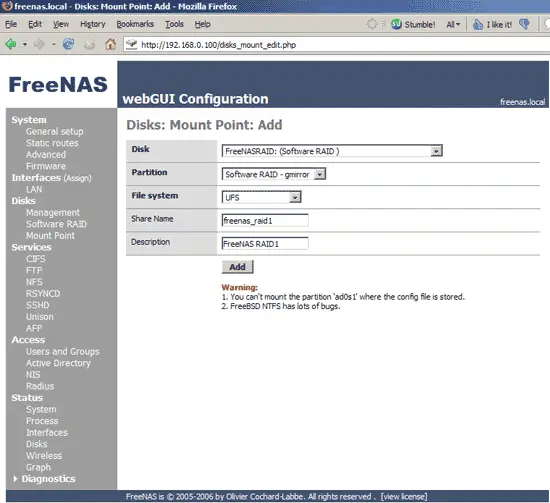Image resolution: width=550 pixels, height=503 pixels.
Task: Open Graph status page
Action: tap(38, 467)
